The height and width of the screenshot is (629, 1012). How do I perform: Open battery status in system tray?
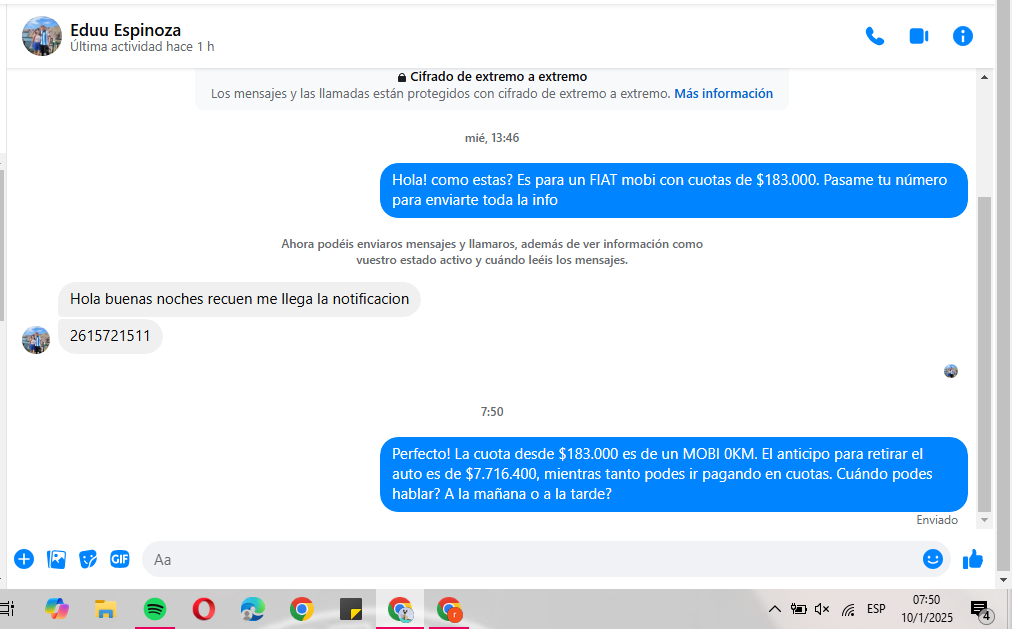click(798, 609)
